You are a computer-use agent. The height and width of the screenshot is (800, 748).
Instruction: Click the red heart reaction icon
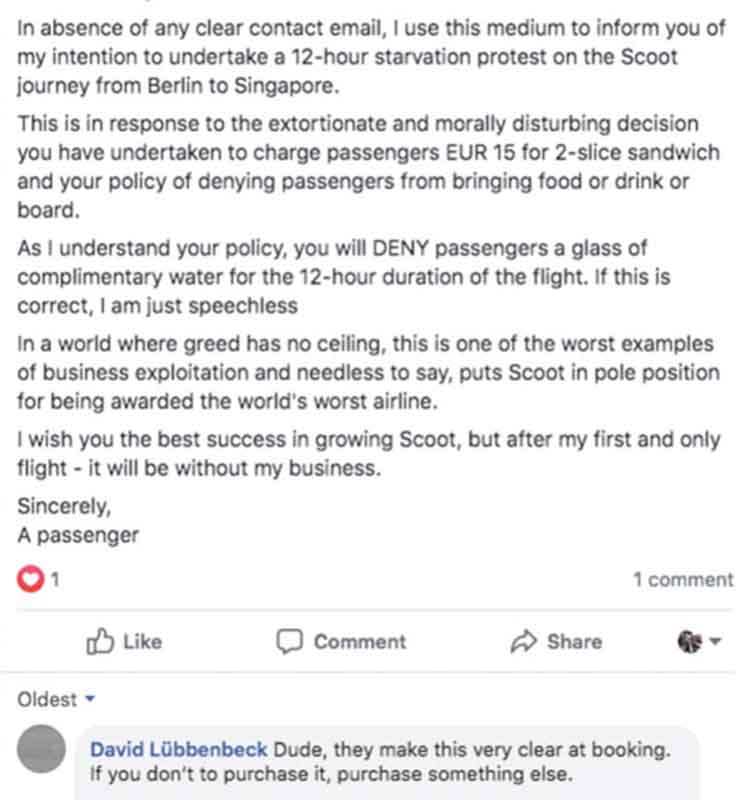coord(30,579)
